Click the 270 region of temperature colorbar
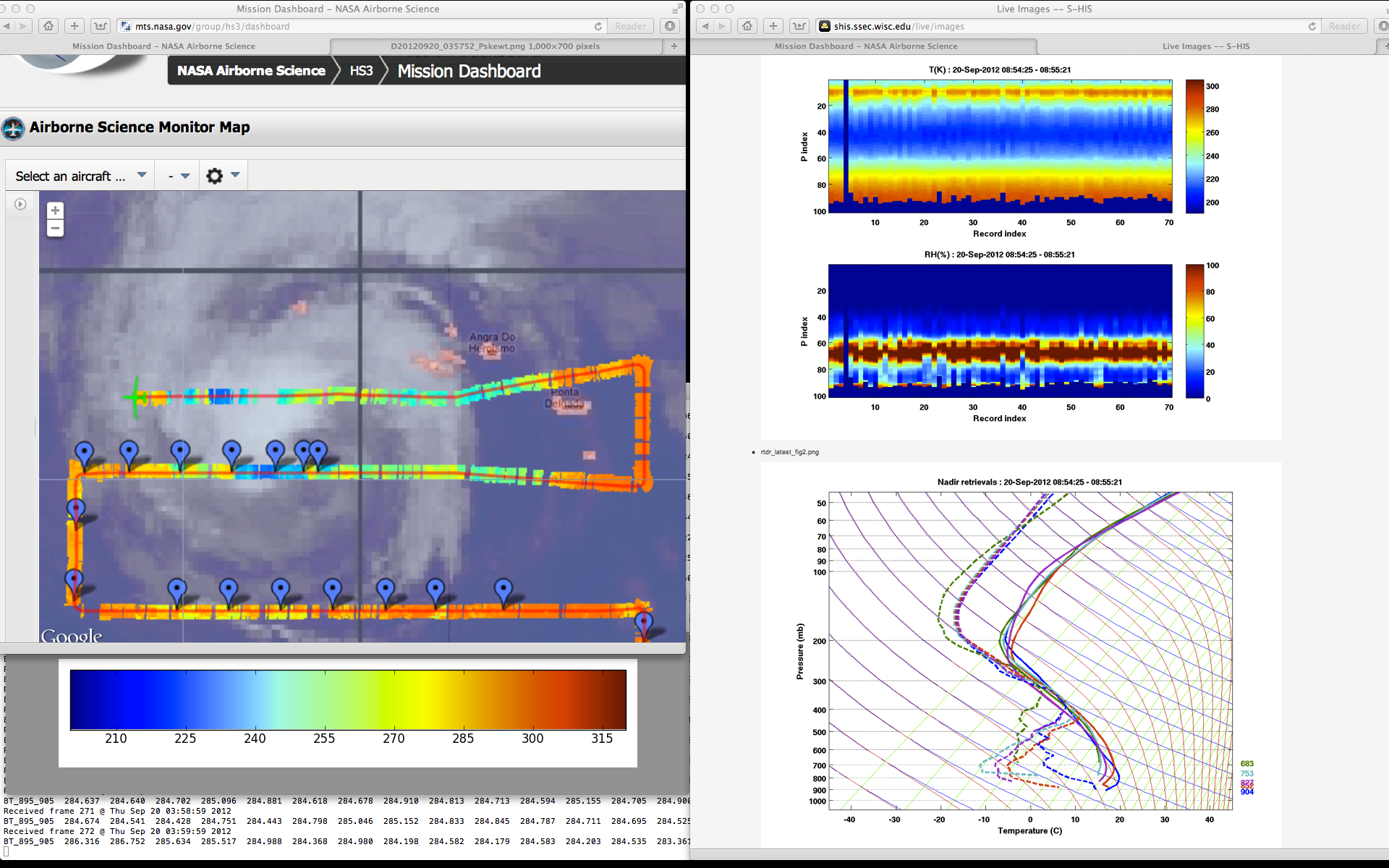1389x868 pixels. click(394, 700)
